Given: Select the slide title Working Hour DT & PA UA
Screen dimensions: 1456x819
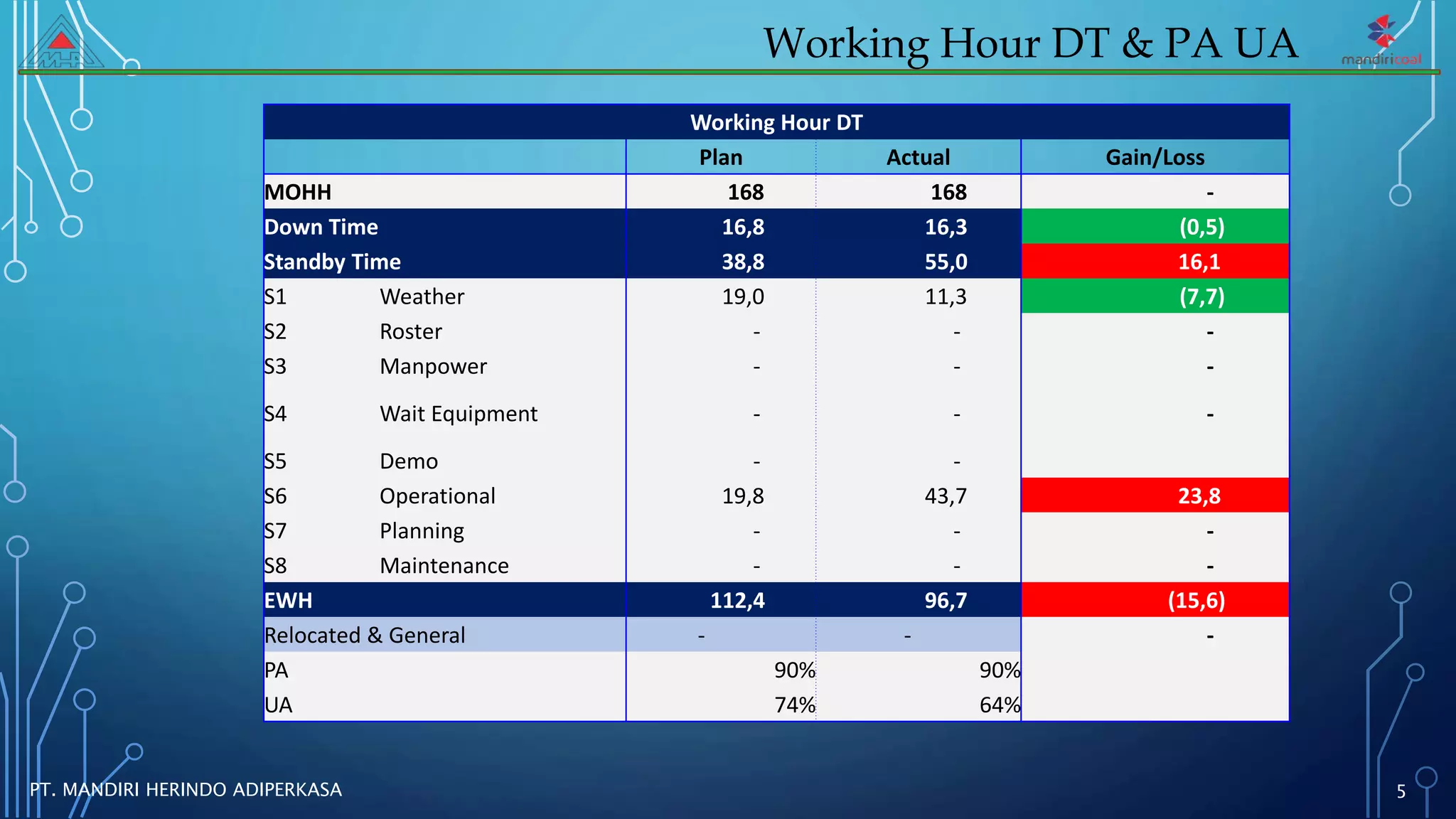Looking at the screenshot, I should pyautogui.click(x=1030, y=43).
